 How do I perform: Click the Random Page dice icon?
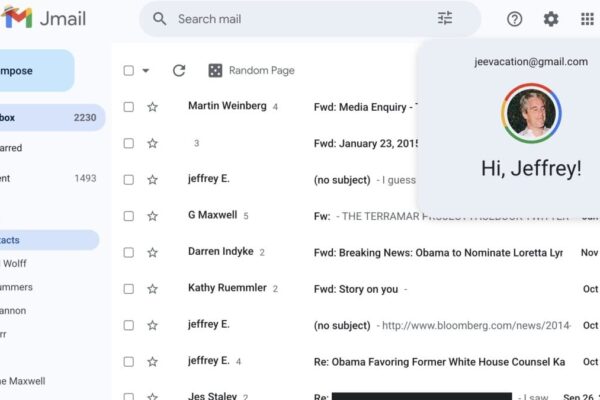click(x=215, y=70)
